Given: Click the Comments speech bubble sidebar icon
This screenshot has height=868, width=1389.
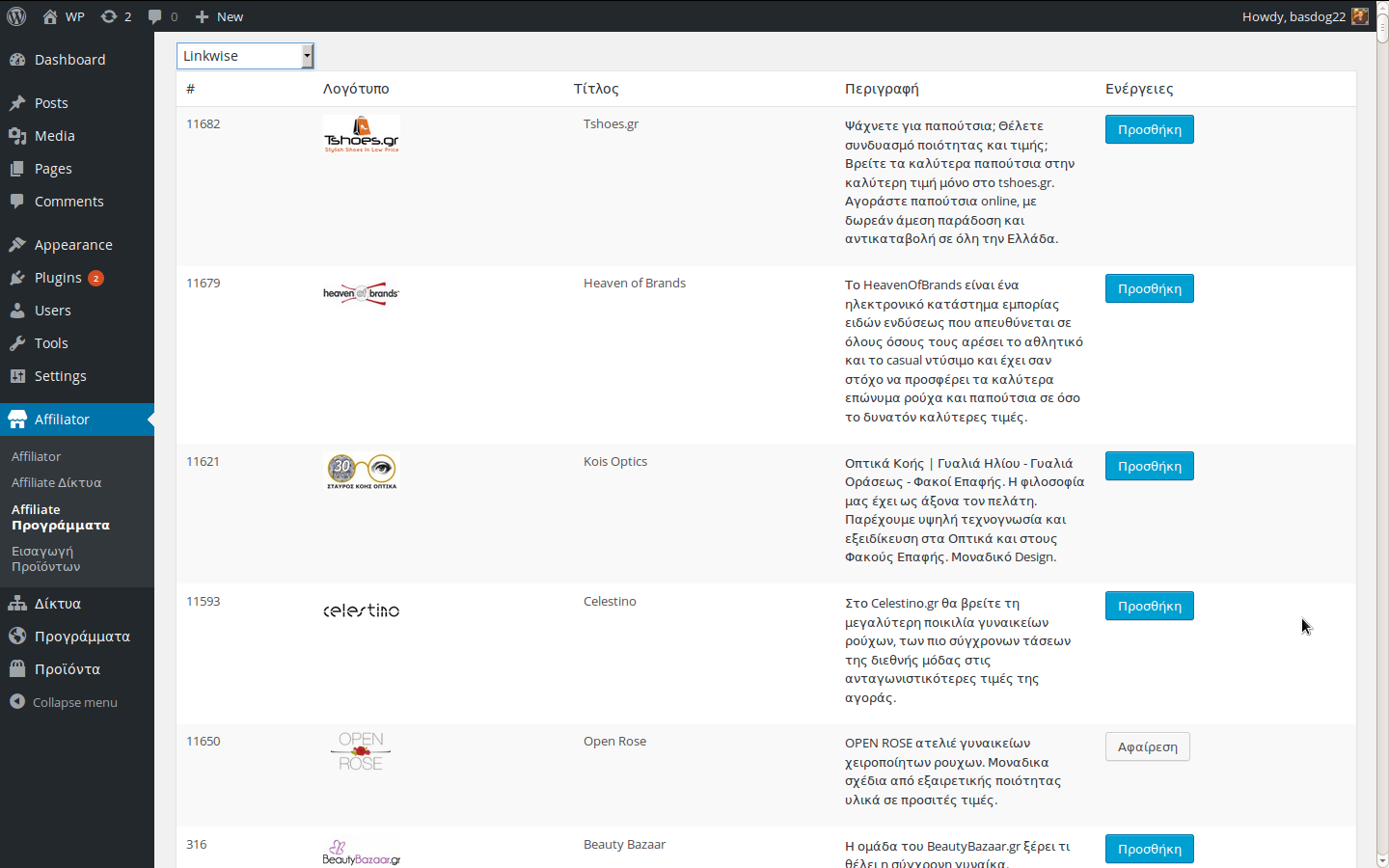Looking at the screenshot, I should pyautogui.click(x=17, y=202).
